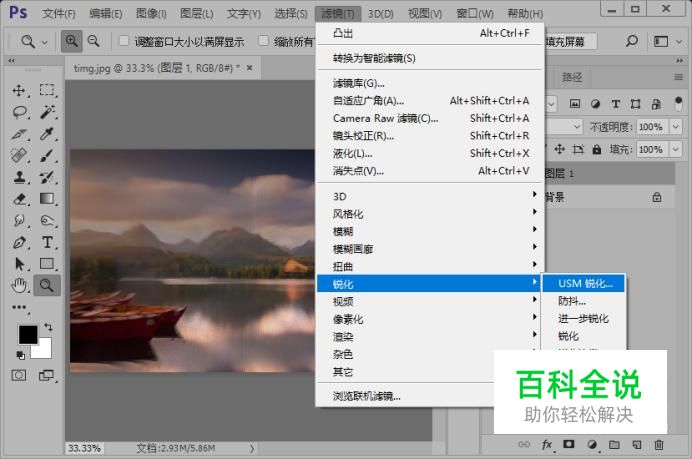
Task: Select the Move tool
Action: [x=19, y=90]
